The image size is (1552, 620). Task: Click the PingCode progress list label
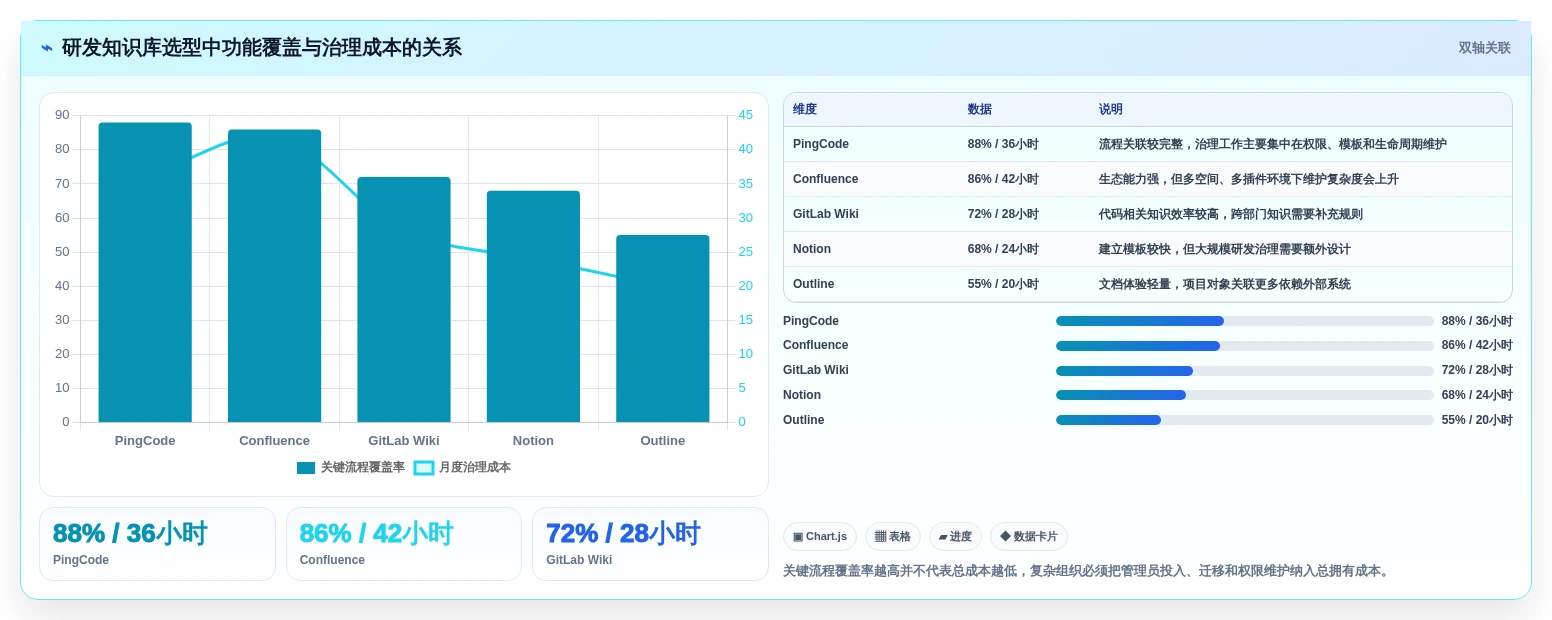point(811,321)
